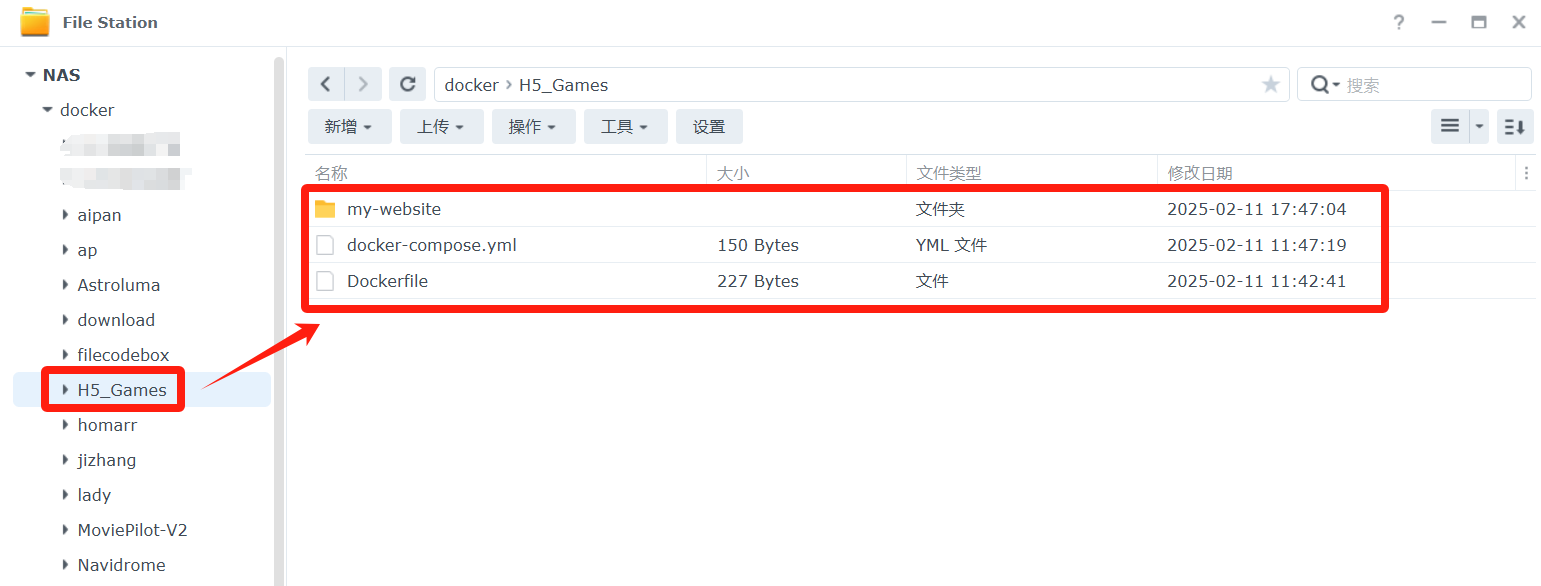Screen dimensions: 1541x586
Task: Click the list view mode icon
Action: [1449, 127]
